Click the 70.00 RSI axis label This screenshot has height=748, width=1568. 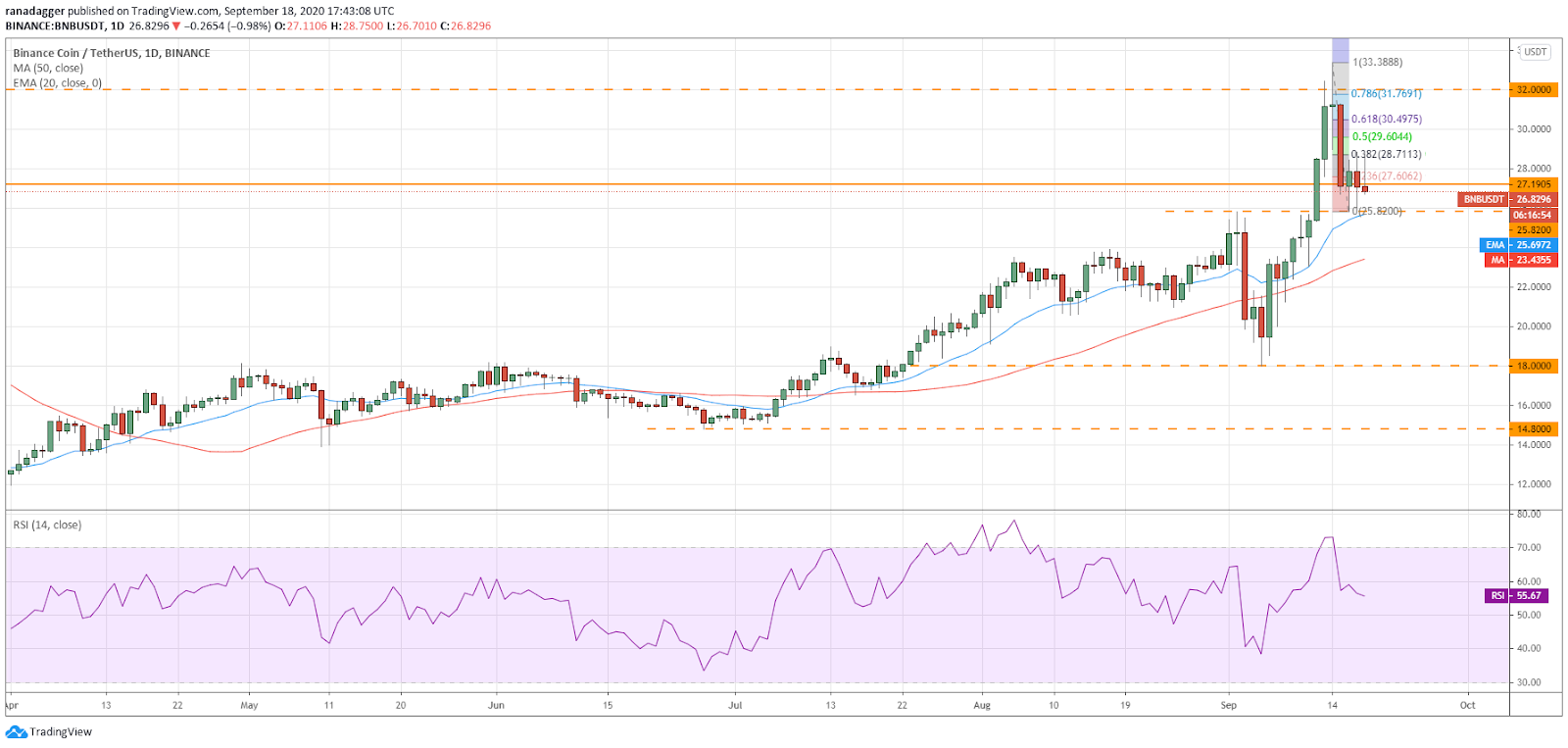(1529, 548)
